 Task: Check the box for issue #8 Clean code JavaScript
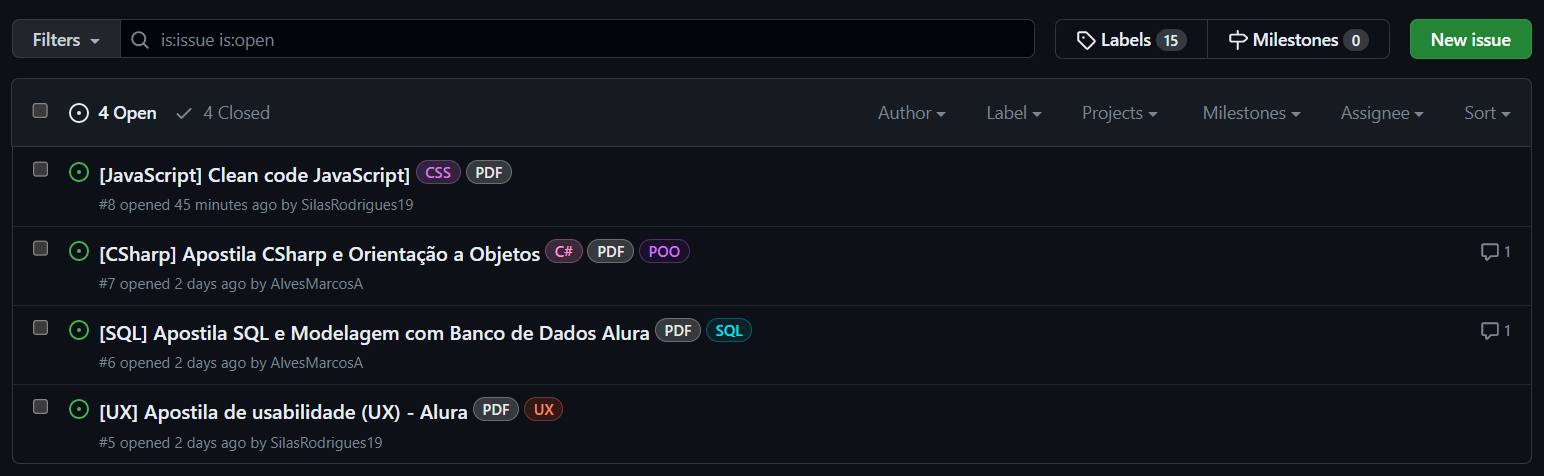(x=40, y=169)
